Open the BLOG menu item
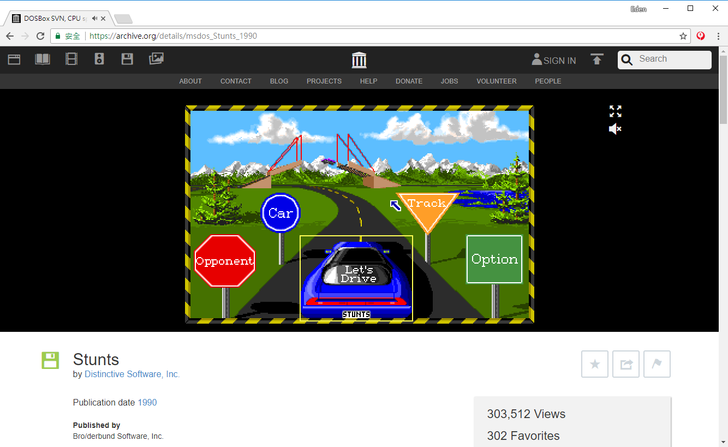Image resolution: width=728 pixels, height=447 pixels. (279, 81)
